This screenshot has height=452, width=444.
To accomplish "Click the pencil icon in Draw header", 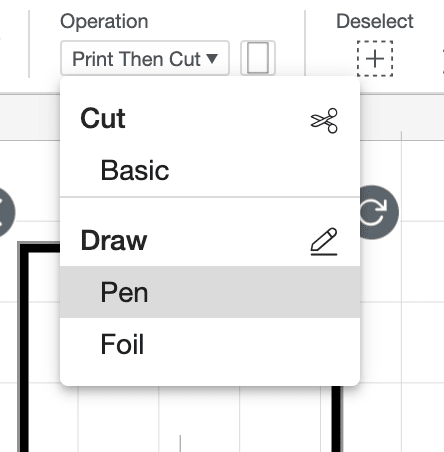I will [x=324, y=242].
